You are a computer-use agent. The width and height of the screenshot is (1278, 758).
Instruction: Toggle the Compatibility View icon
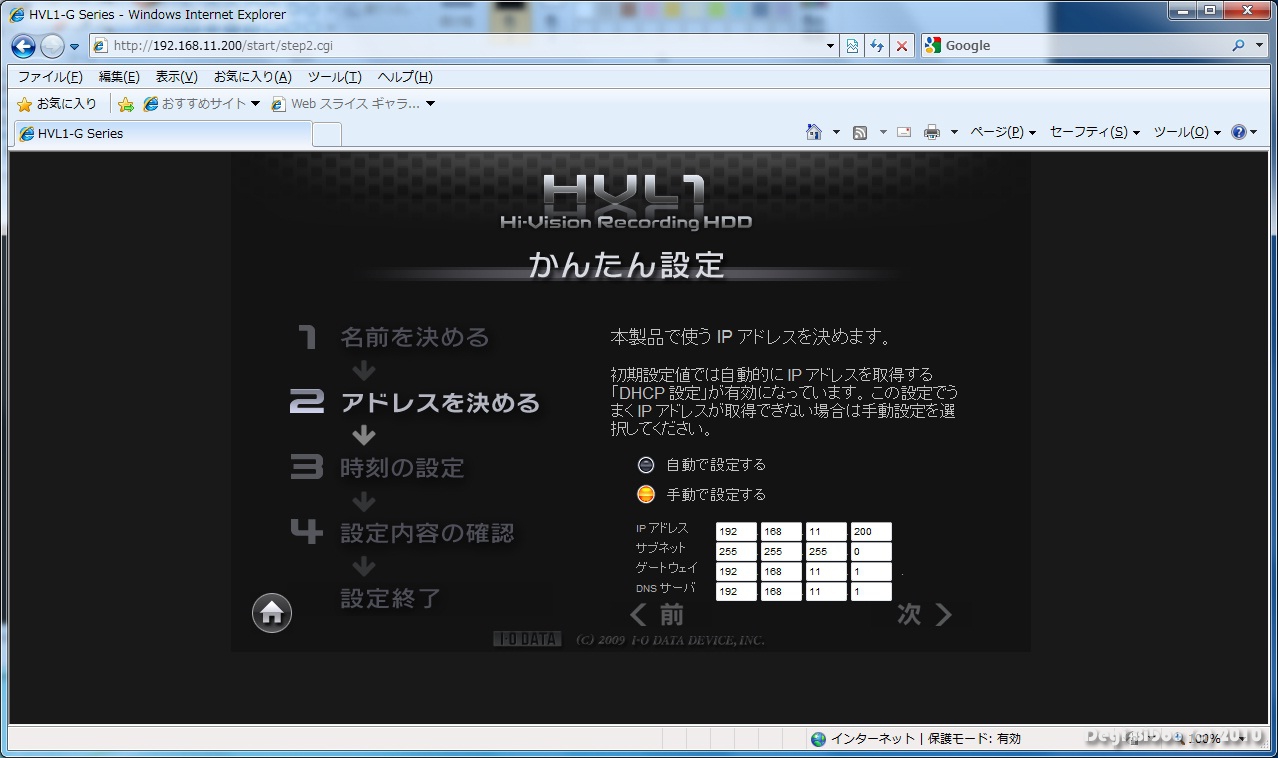pyautogui.click(x=852, y=45)
